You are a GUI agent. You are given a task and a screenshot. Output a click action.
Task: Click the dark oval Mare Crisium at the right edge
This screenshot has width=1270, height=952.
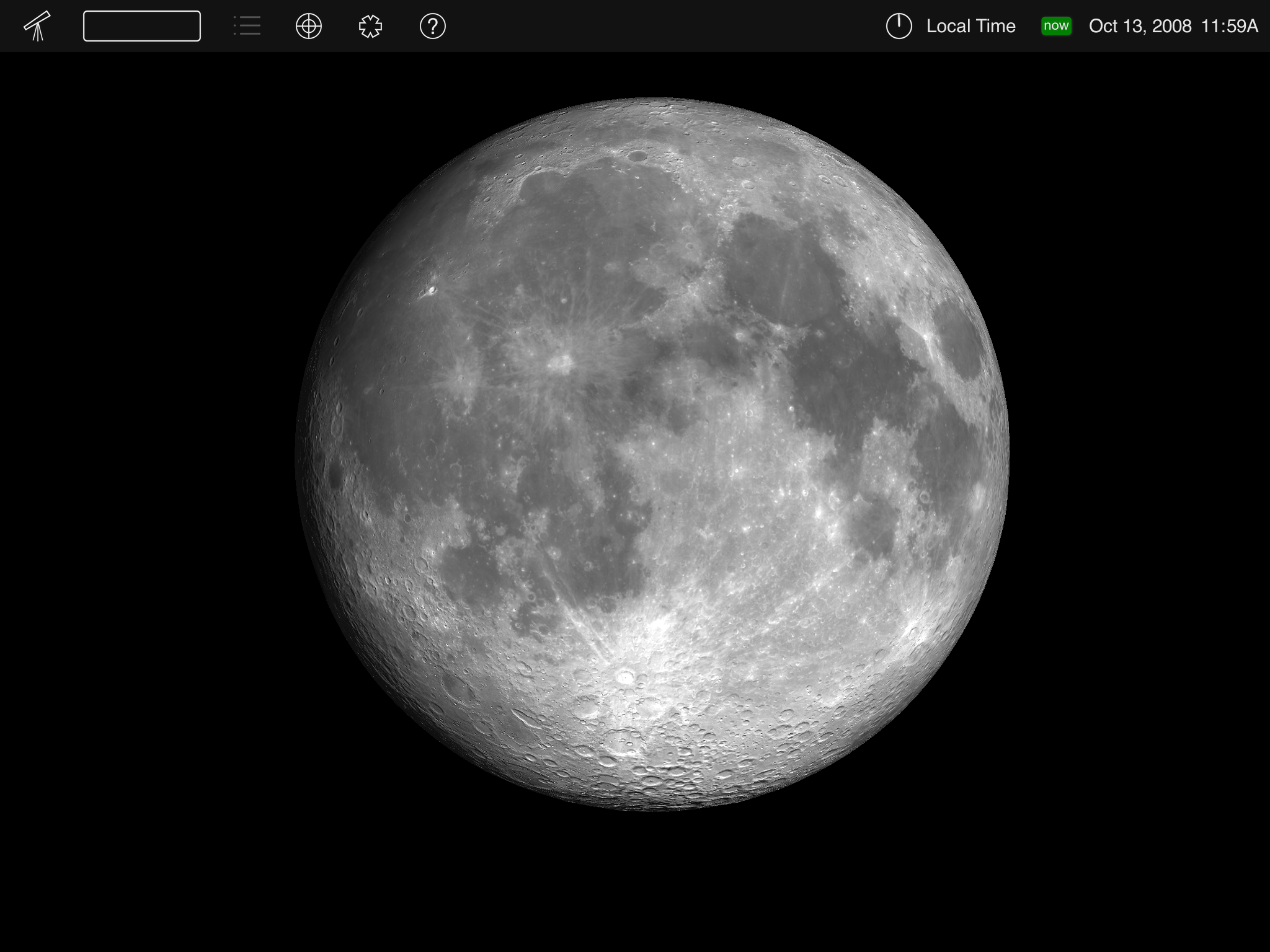(x=958, y=341)
